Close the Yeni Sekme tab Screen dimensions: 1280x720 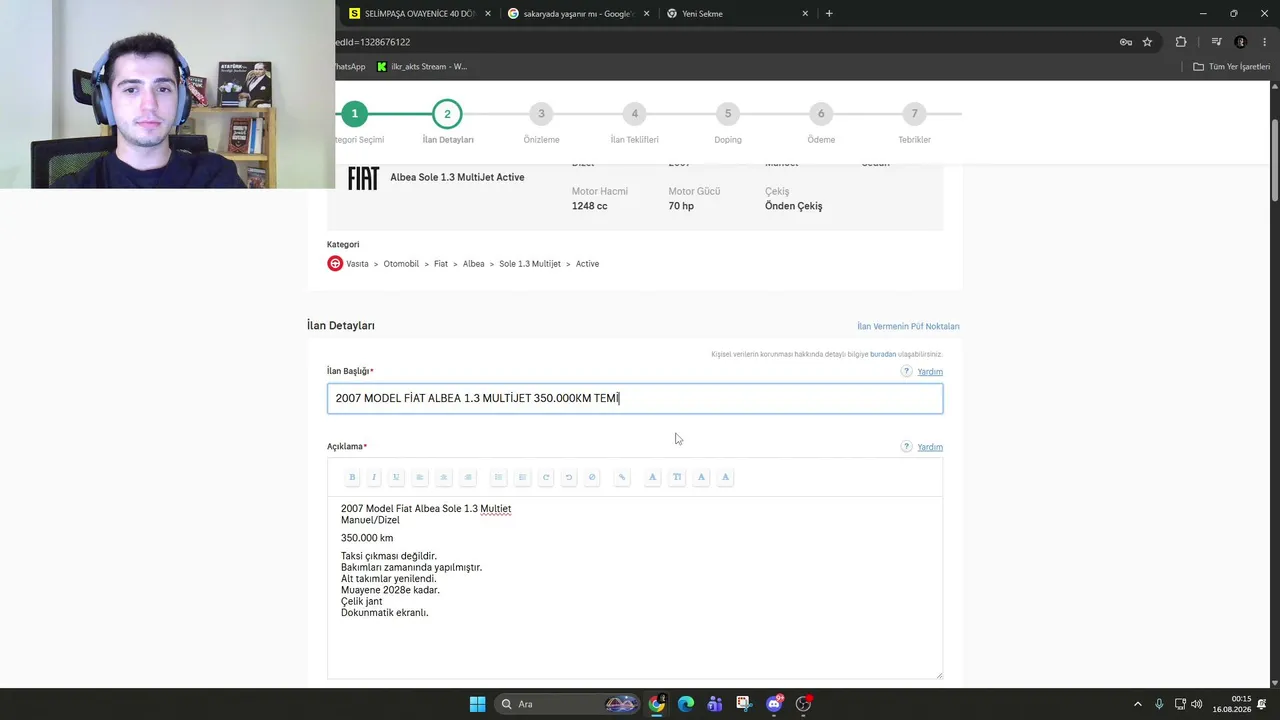tap(805, 14)
